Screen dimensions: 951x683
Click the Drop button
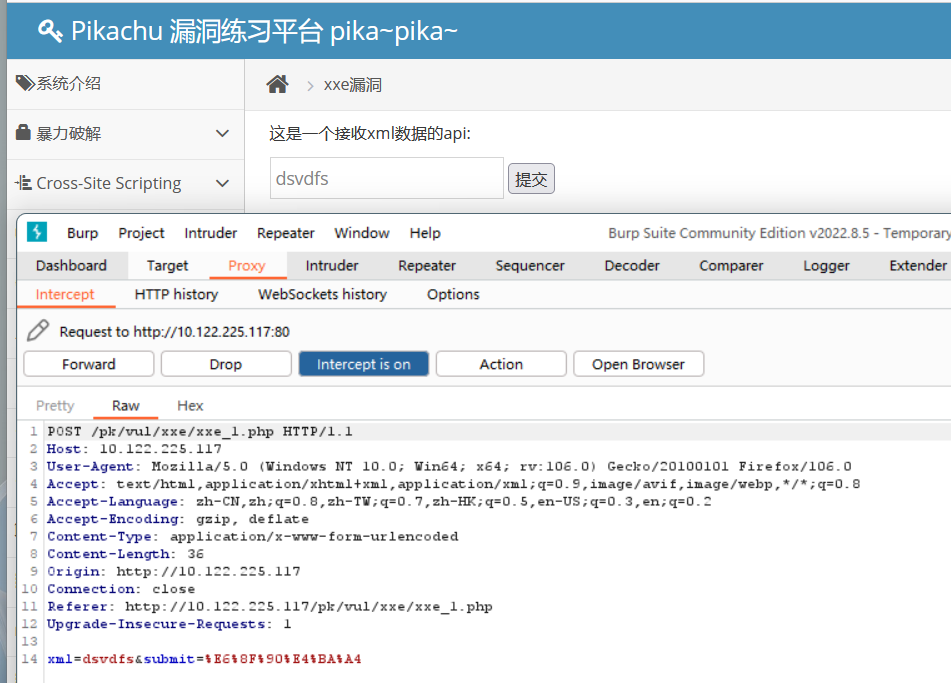pyautogui.click(x=226, y=364)
